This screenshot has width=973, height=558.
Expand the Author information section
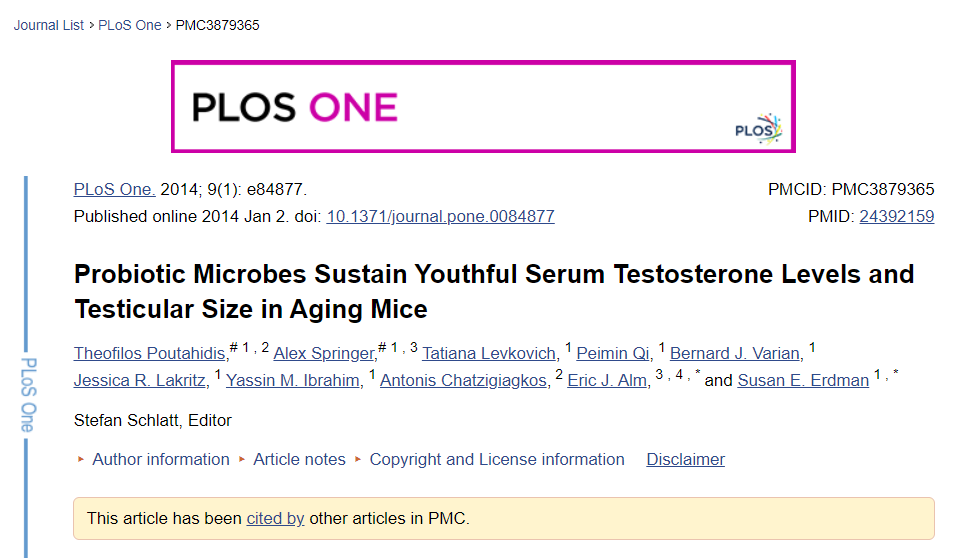click(160, 460)
